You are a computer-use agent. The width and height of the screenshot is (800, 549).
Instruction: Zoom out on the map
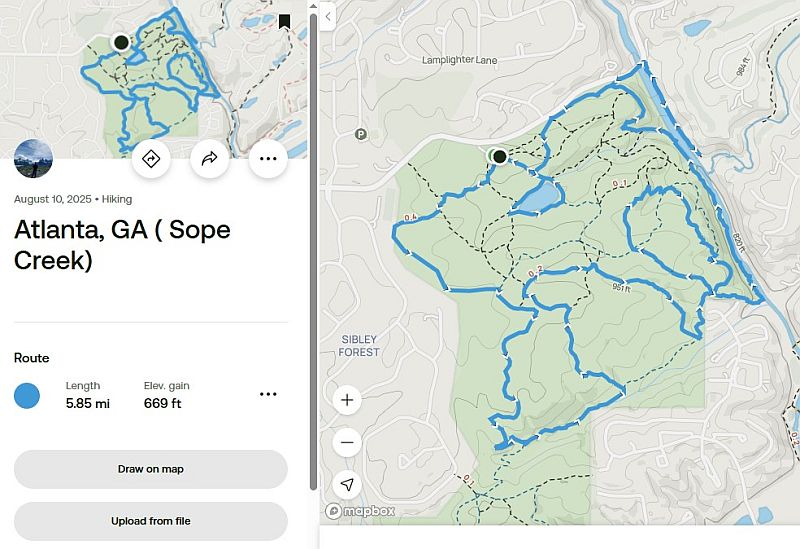coord(347,442)
